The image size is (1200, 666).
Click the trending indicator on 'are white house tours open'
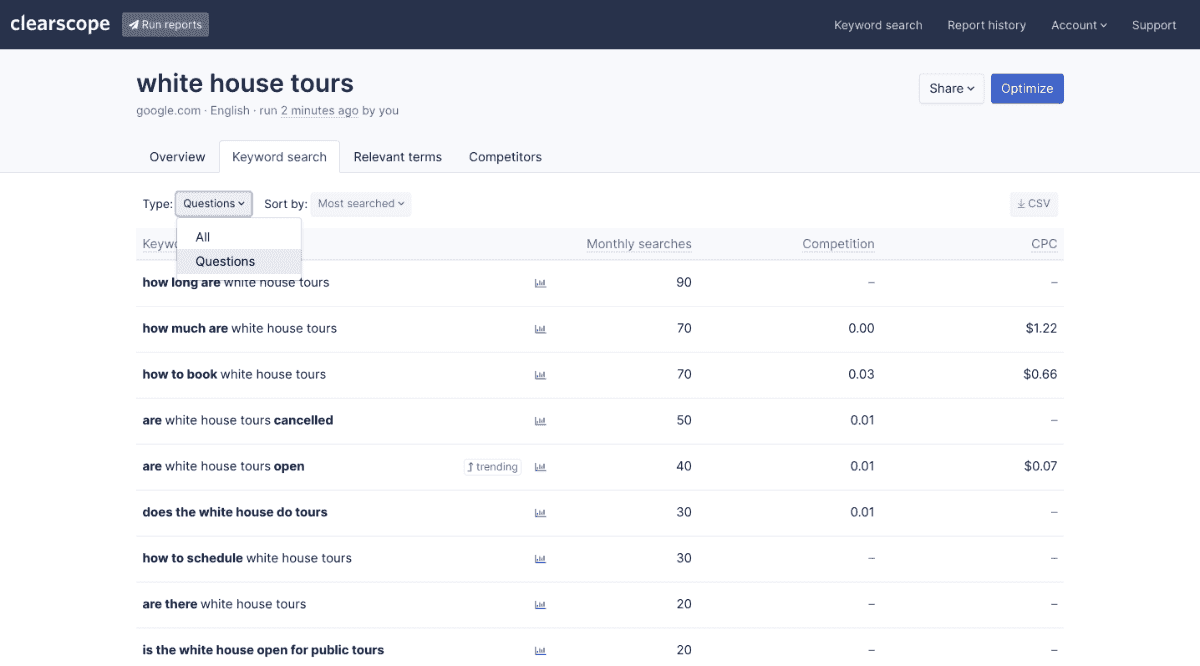click(492, 466)
